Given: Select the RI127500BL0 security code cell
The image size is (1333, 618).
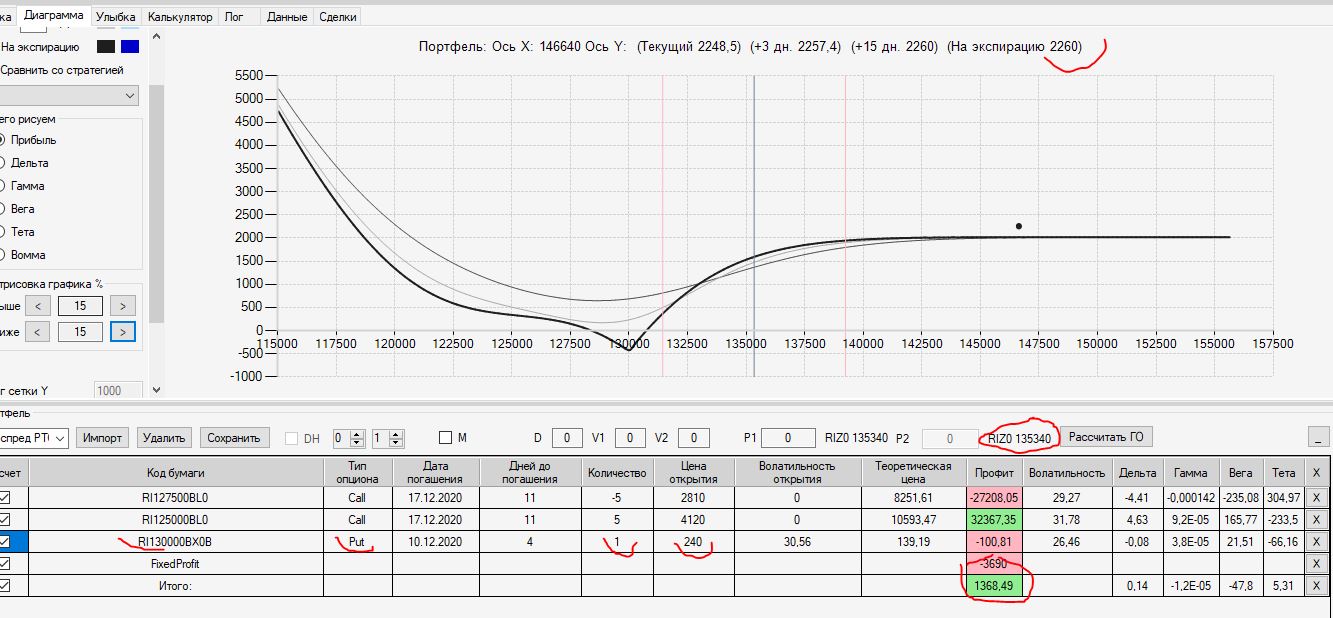Looking at the screenshot, I should coord(176,498).
